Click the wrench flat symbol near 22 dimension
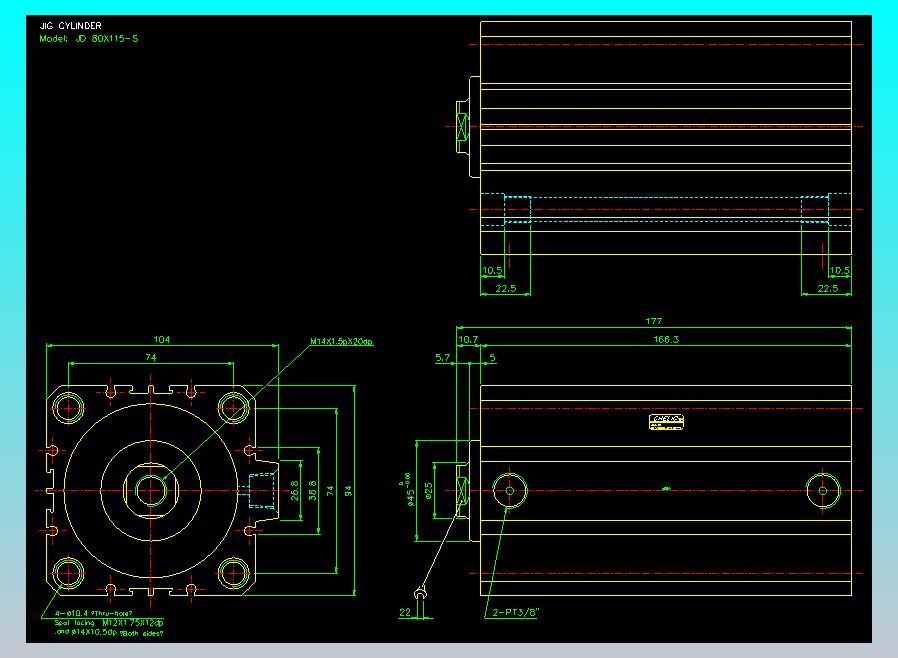This screenshot has width=898, height=658. click(424, 598)
